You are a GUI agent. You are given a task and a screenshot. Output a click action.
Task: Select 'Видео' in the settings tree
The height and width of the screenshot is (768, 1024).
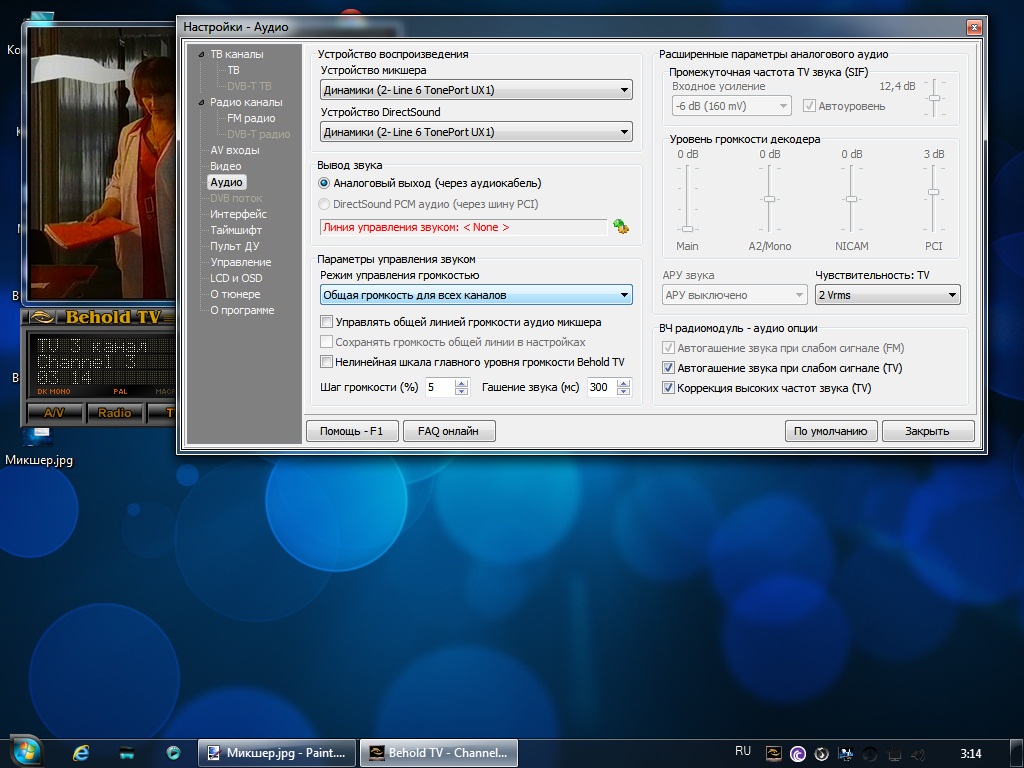point(225,166)
